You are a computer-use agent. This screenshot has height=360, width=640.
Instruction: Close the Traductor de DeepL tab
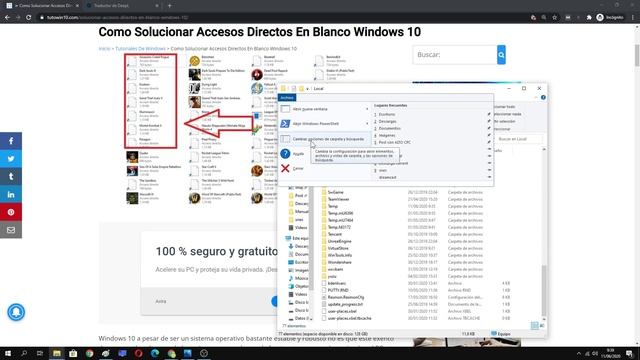coord(157,6)
